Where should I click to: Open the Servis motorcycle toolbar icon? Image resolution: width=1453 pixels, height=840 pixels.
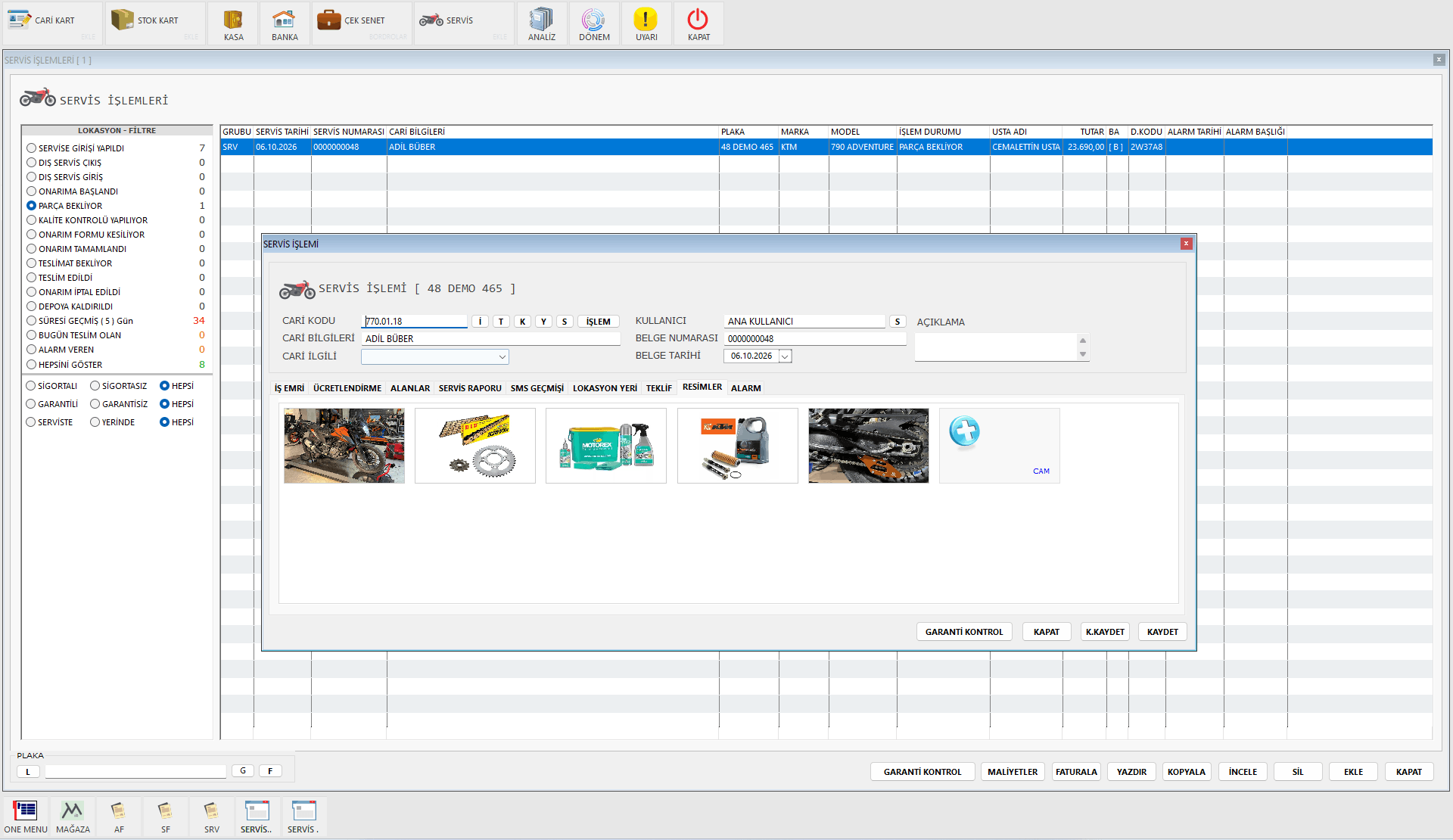[431, 20]
